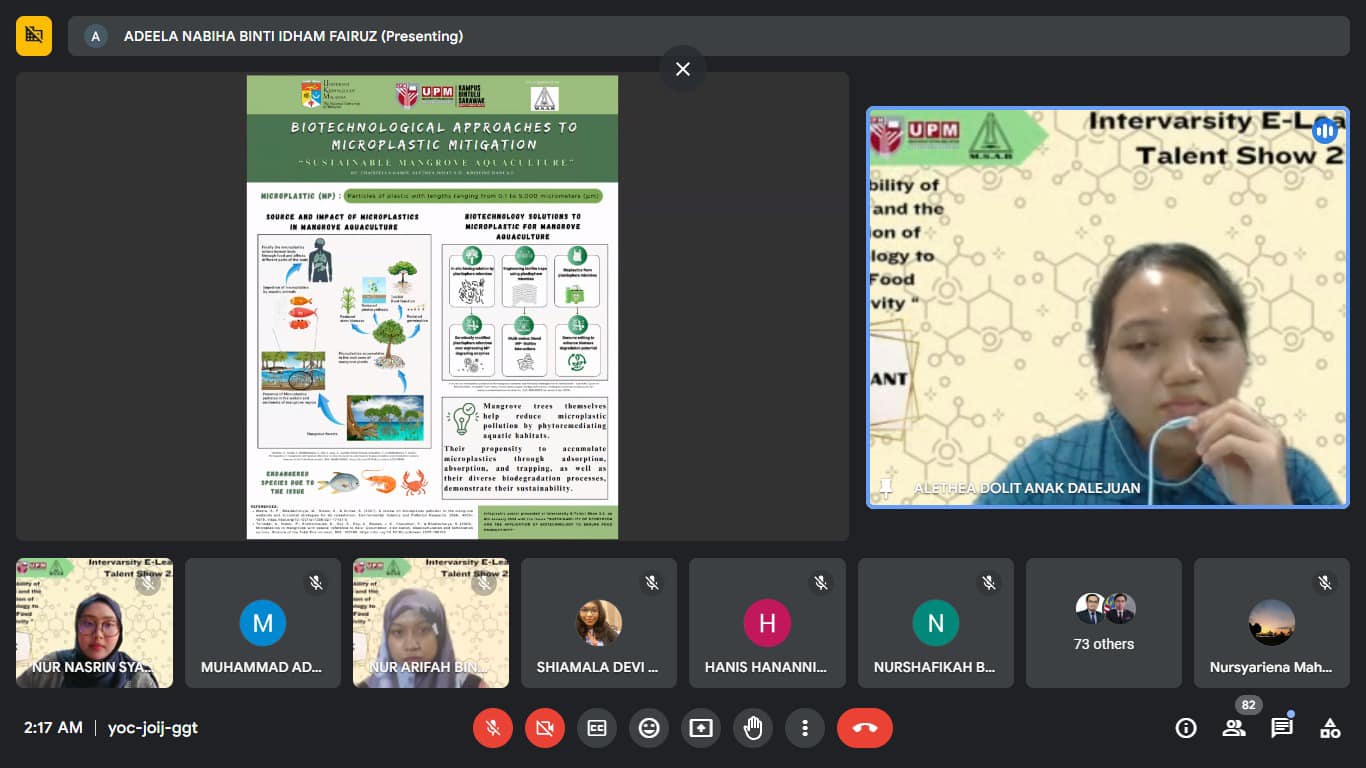This screenshot has height=768, width=1366.
Task: Select Nursyariena Mah... participant tile
Action: coord(1272,623)
